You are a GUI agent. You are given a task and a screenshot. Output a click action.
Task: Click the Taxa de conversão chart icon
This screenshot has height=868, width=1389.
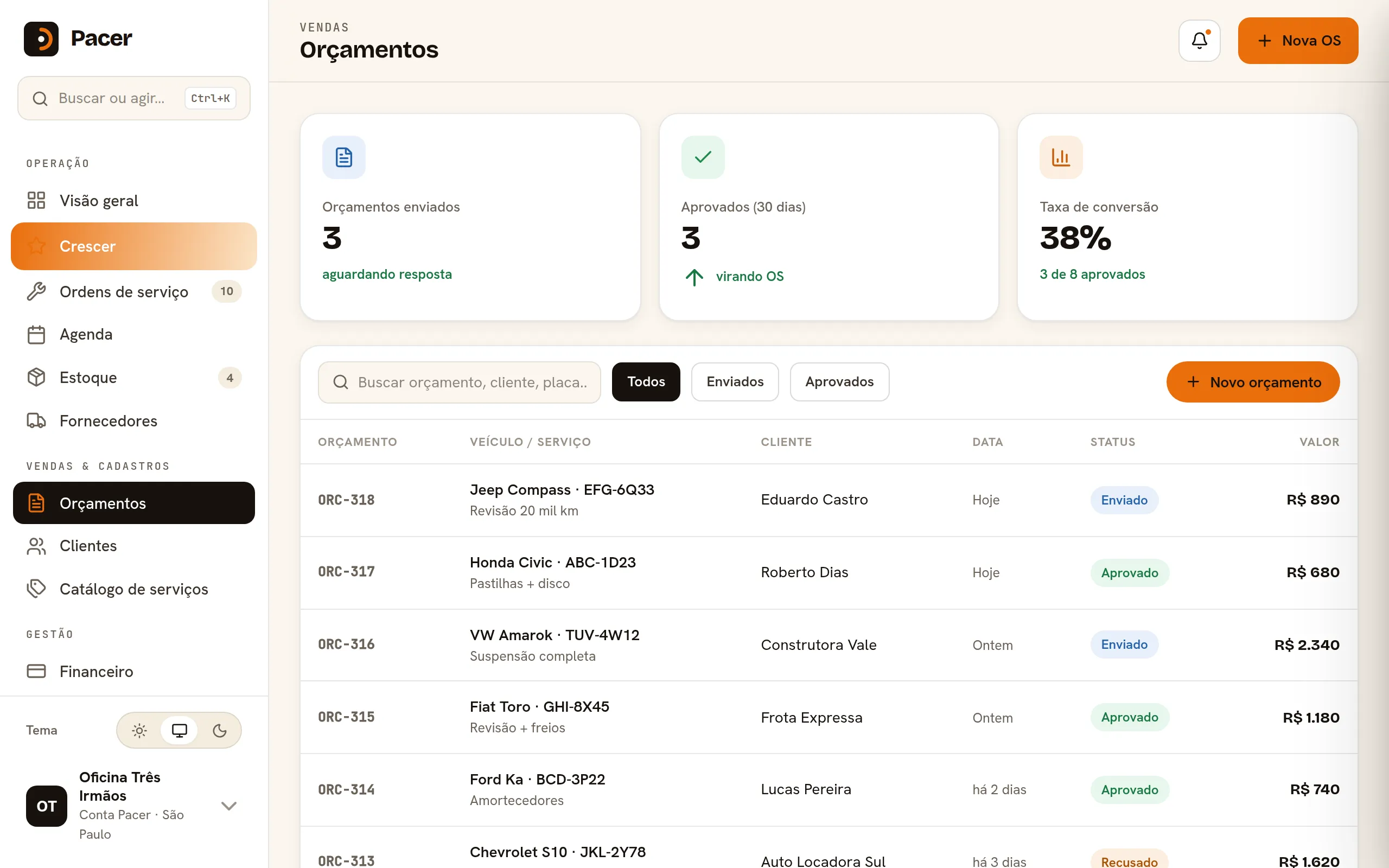point(1061,157)
